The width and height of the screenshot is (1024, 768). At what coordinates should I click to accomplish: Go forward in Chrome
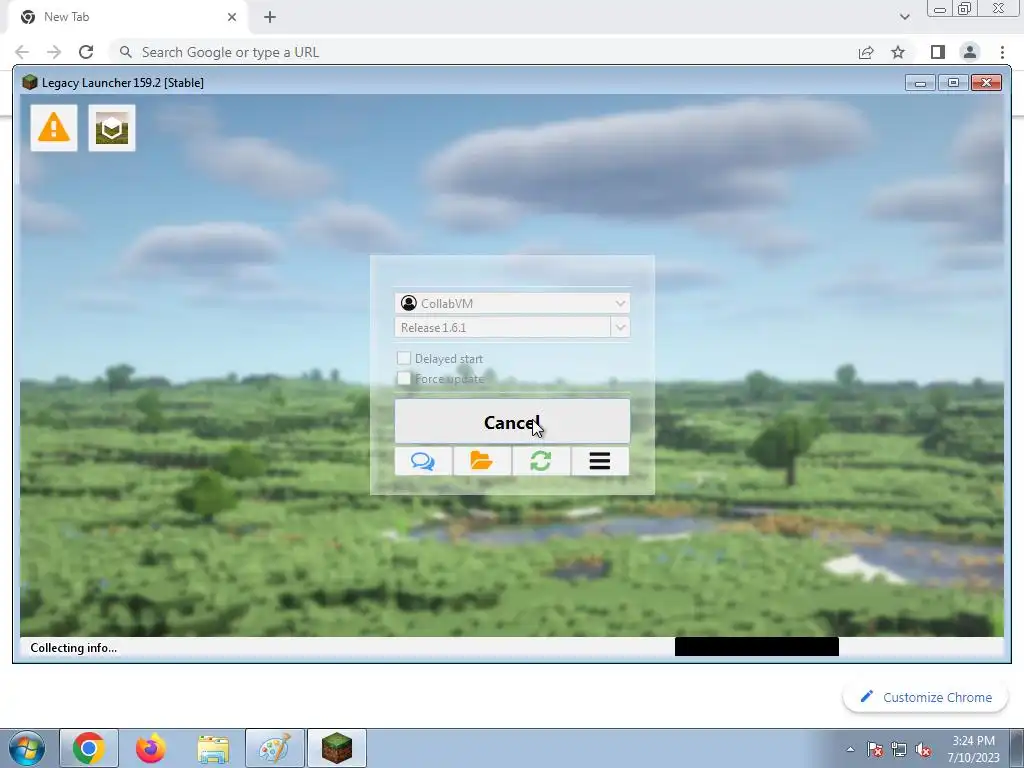pos(54,52)
